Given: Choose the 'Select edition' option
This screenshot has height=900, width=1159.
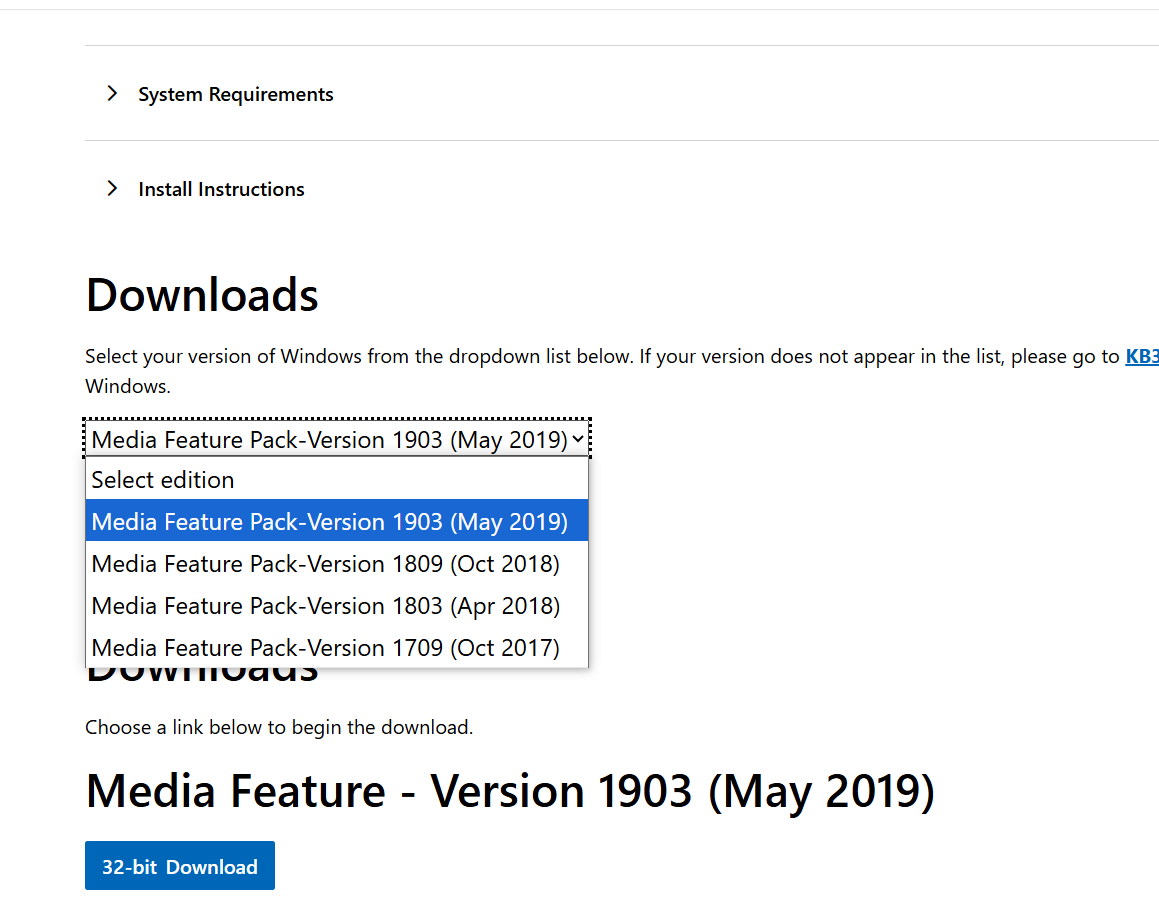Looking at the screenshot, I should [x=337, y=480].
